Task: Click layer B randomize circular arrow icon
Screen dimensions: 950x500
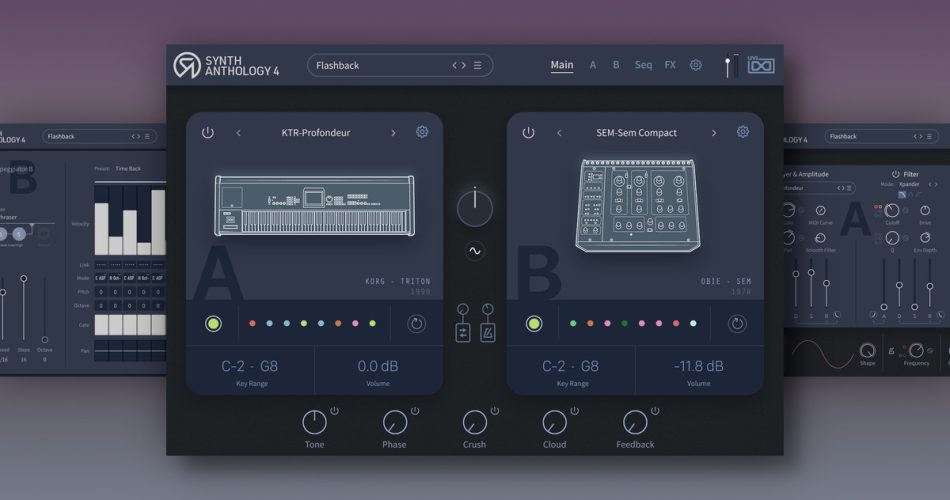Action: click(737, 323)
